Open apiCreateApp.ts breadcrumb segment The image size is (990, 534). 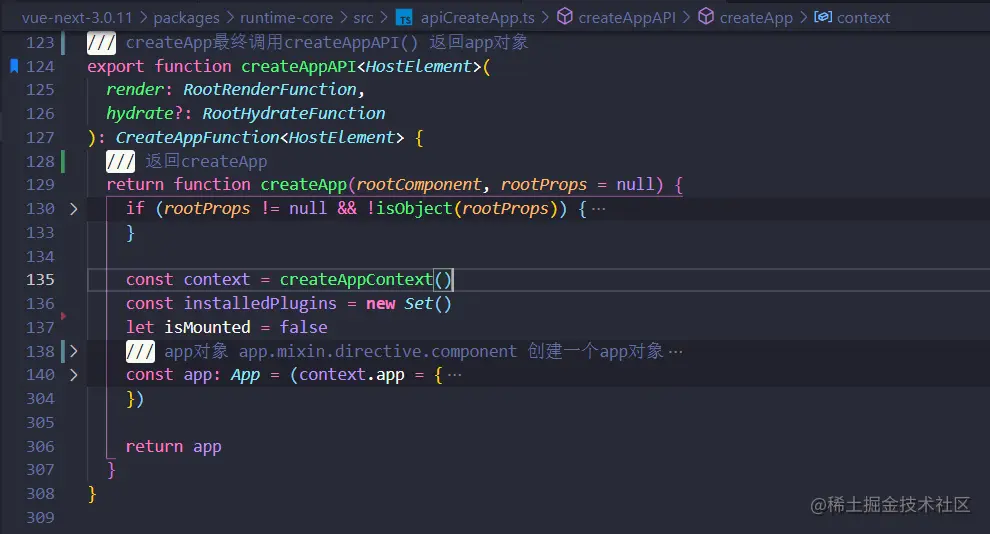point(477,18)
